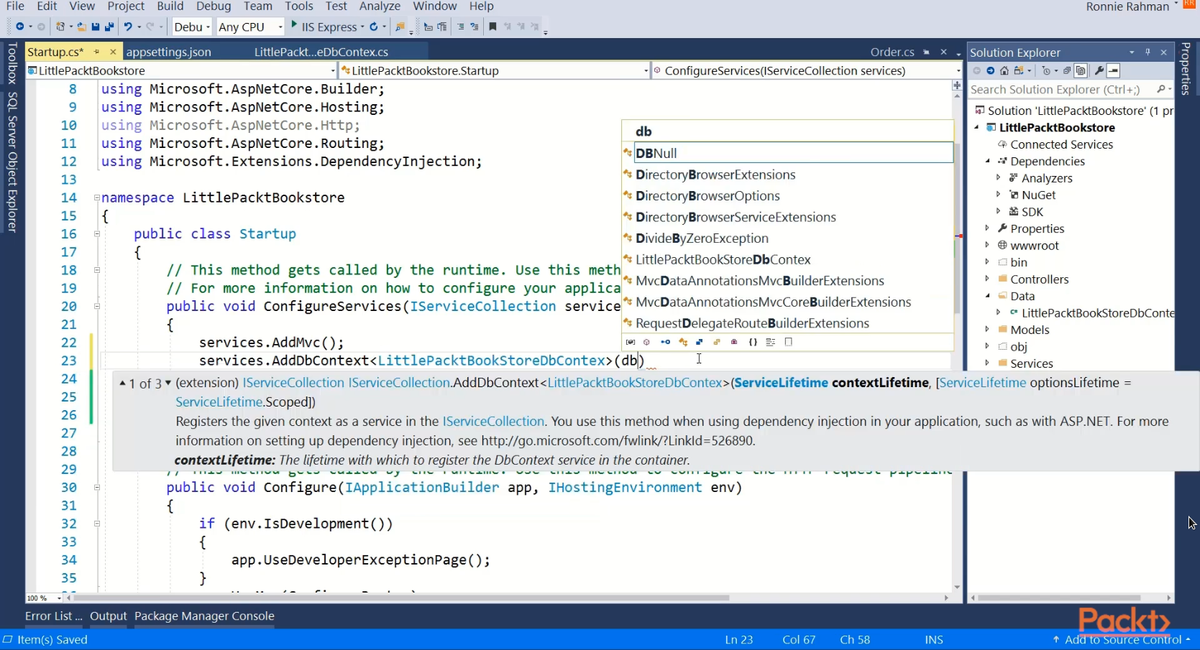Image resolution: width=1200 pixels, height=650 pixels.
Task: Open the SQL Server Object Explorer side tab
Action: (x=11, y=162)
